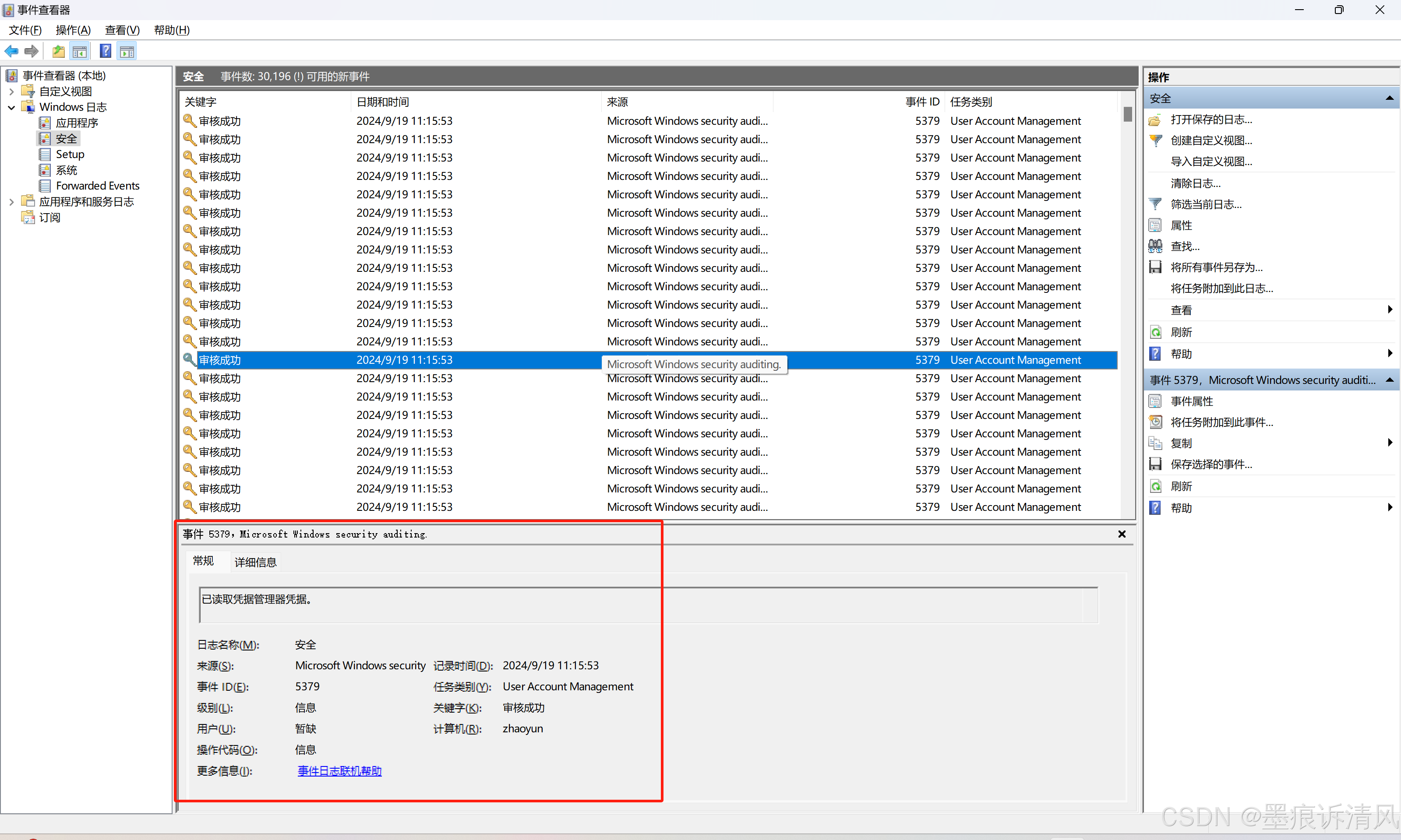Close the event preview pane
Screen dimensions: 1401x840
[1122, 534]
